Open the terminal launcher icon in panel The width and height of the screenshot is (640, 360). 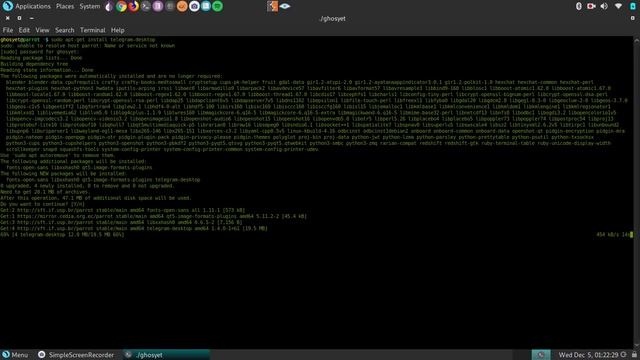(146, 6)
